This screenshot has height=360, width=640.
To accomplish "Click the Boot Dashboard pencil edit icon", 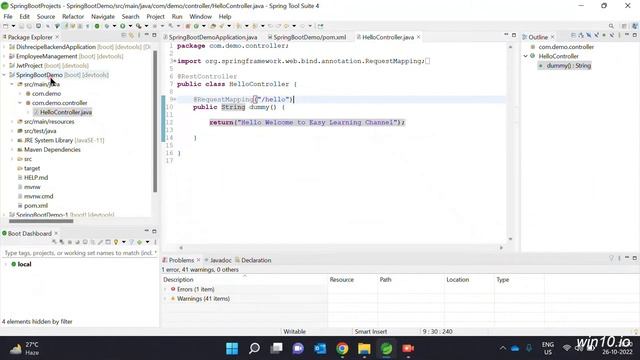I will coord(100,242).
